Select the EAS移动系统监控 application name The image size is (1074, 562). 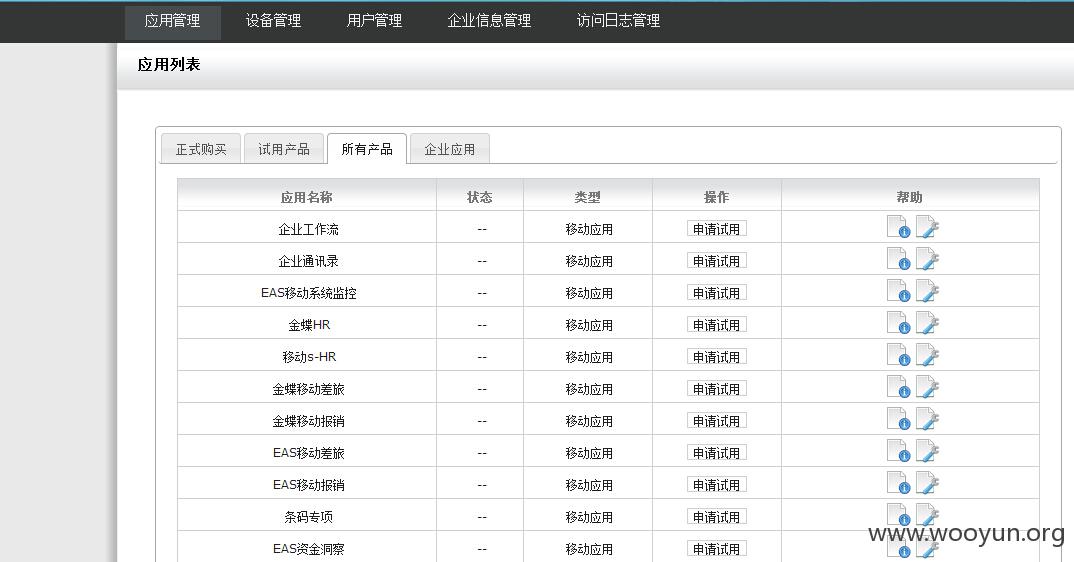pos(308,293)
